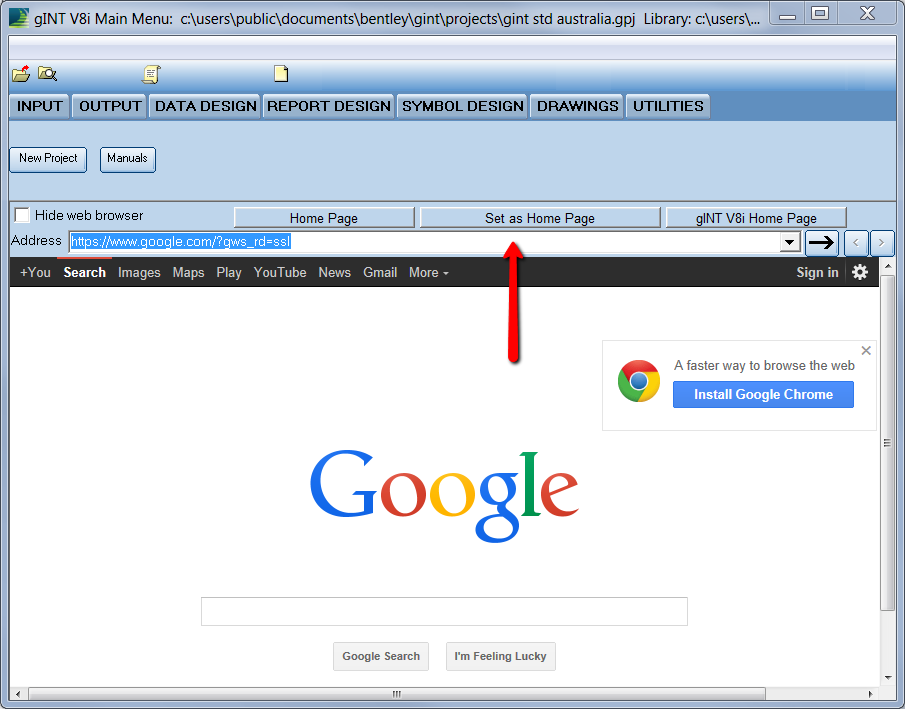Open the Play link
Image resolution: width=905 pixels, height=709 pixels.
click(x=229, y=273)
